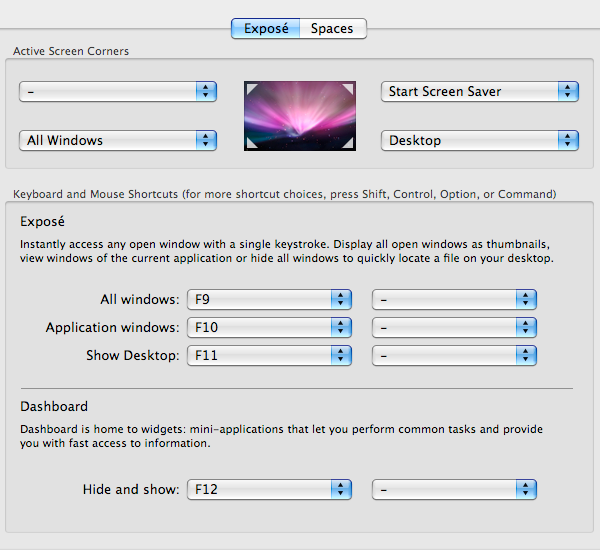Open the Start Screen Saver corner dropdown

(480, 91)
